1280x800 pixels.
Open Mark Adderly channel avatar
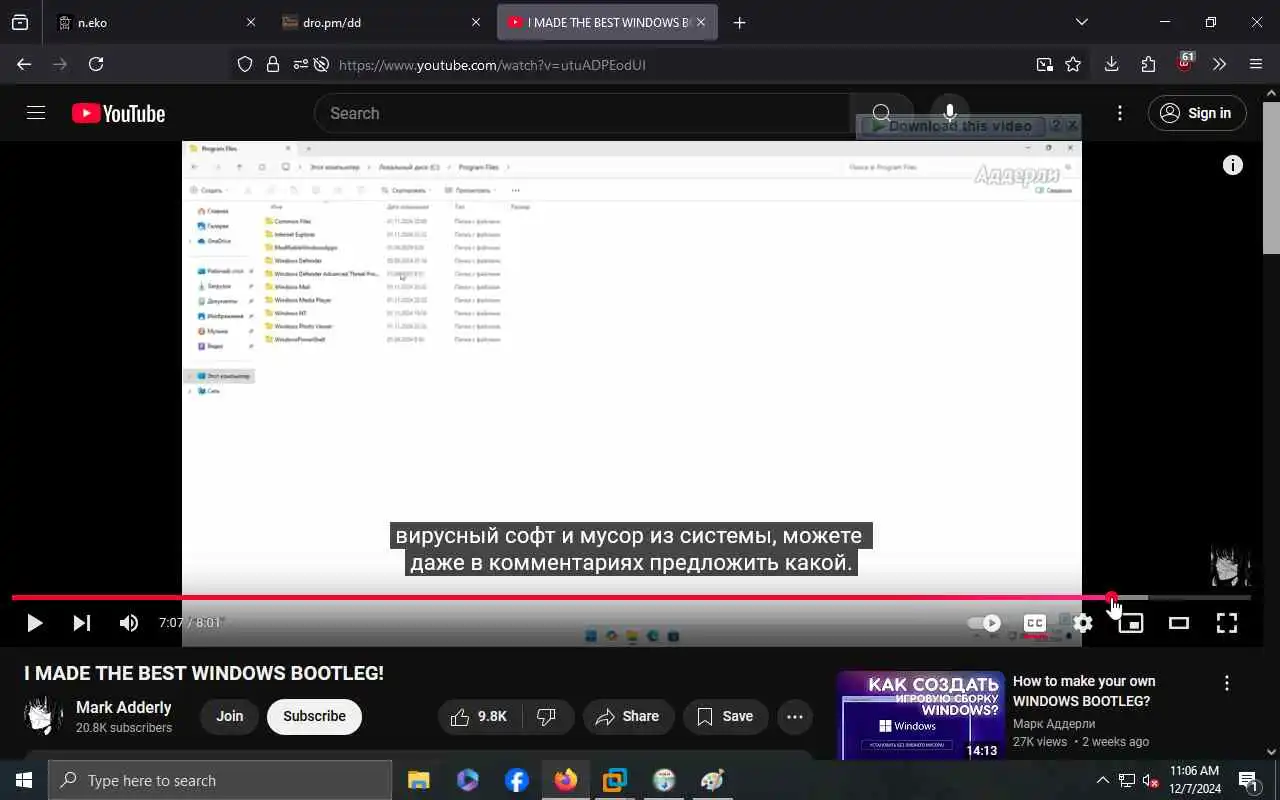tap(44, 716)
